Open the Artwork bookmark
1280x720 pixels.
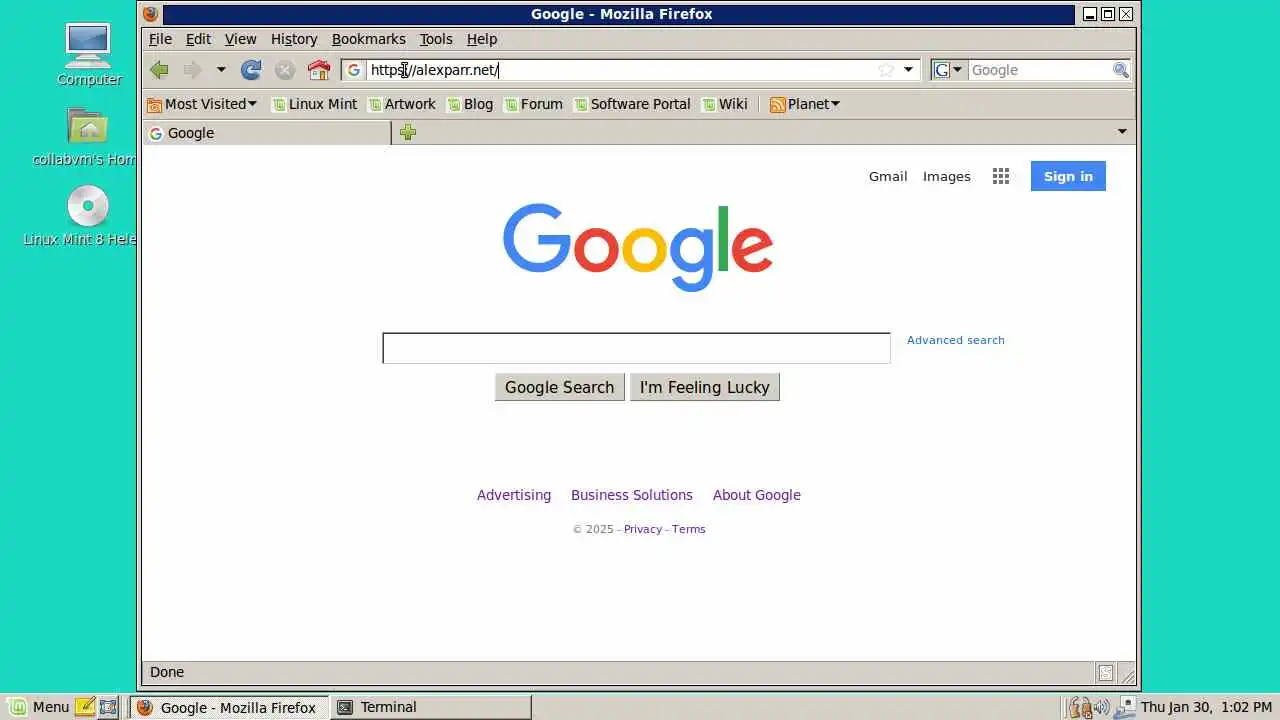pos(402,104)
